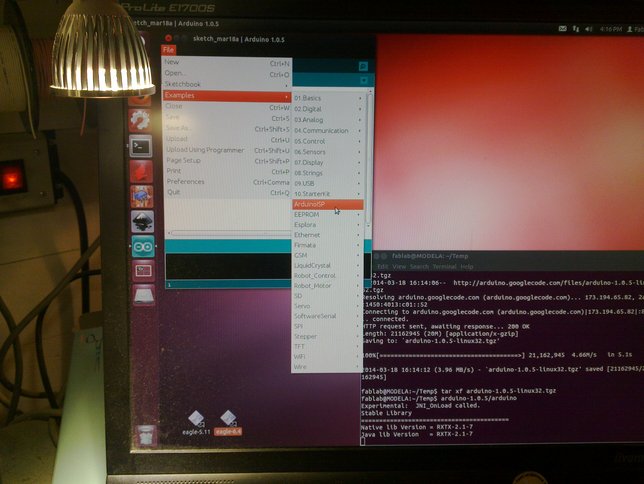The width and height of the screenshot is (644, 484).
Task: Click File menu in Arduino
Action: click(168, 50)
